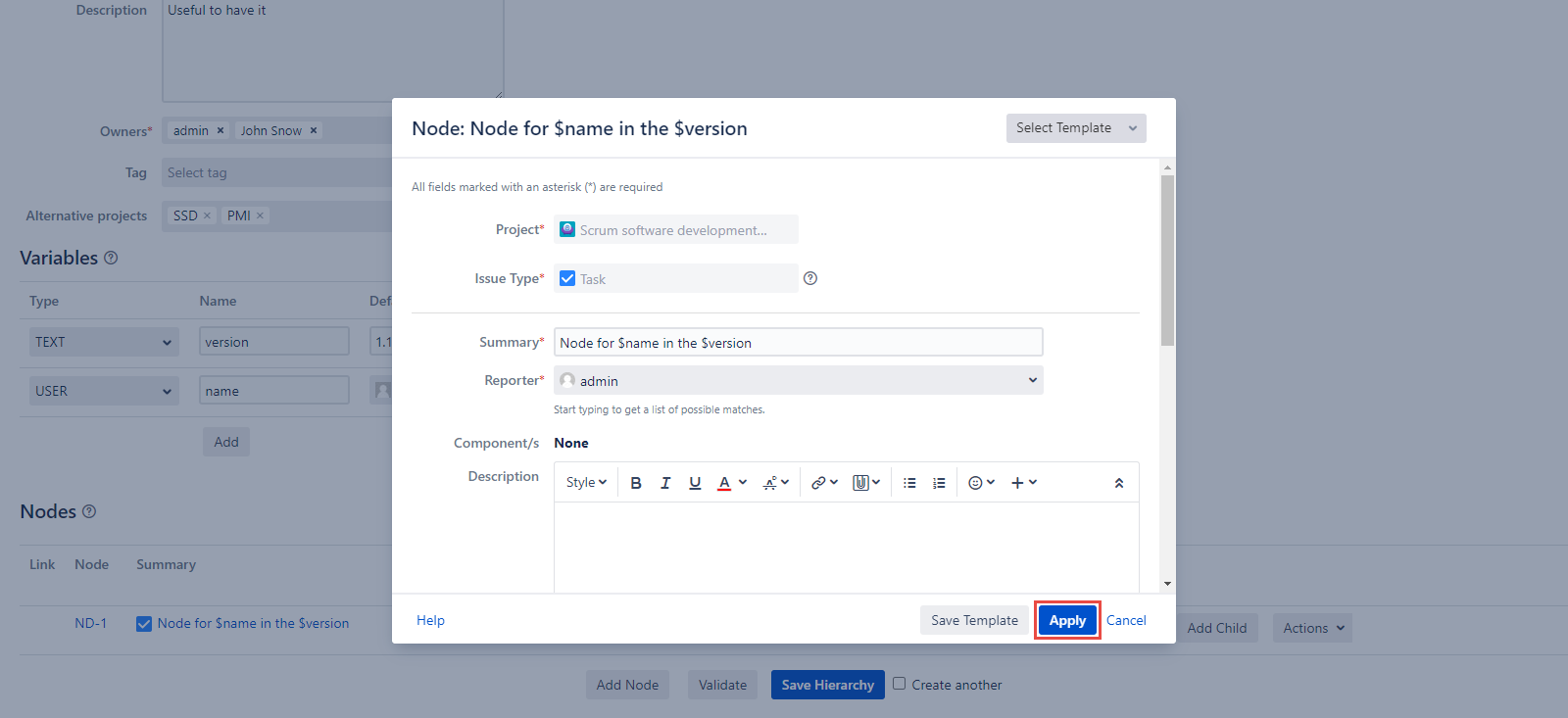Open the Style dropdown in editor
The width and height of the screenshot is (1568, 718).
coord(586,483)
